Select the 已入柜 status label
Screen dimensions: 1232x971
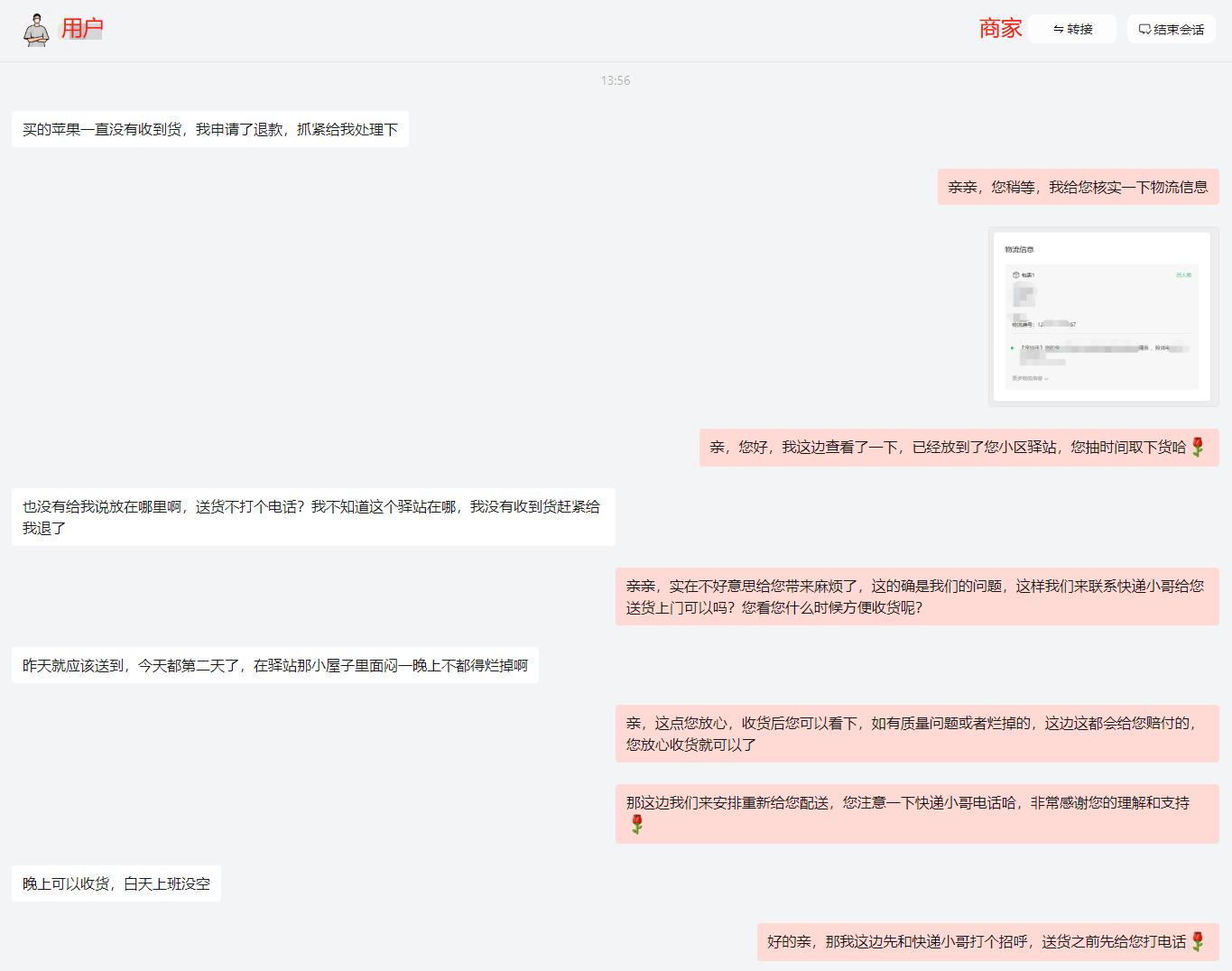pos(1184,274)
